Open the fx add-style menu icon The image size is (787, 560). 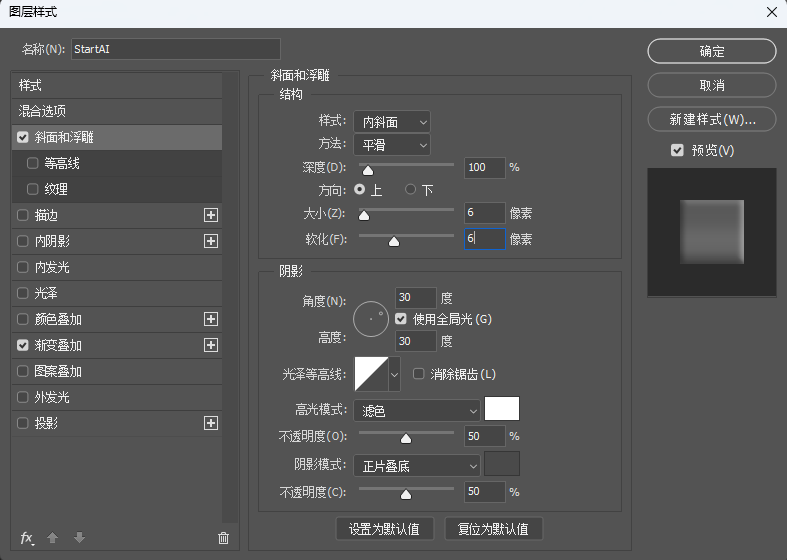coord(27,538)
